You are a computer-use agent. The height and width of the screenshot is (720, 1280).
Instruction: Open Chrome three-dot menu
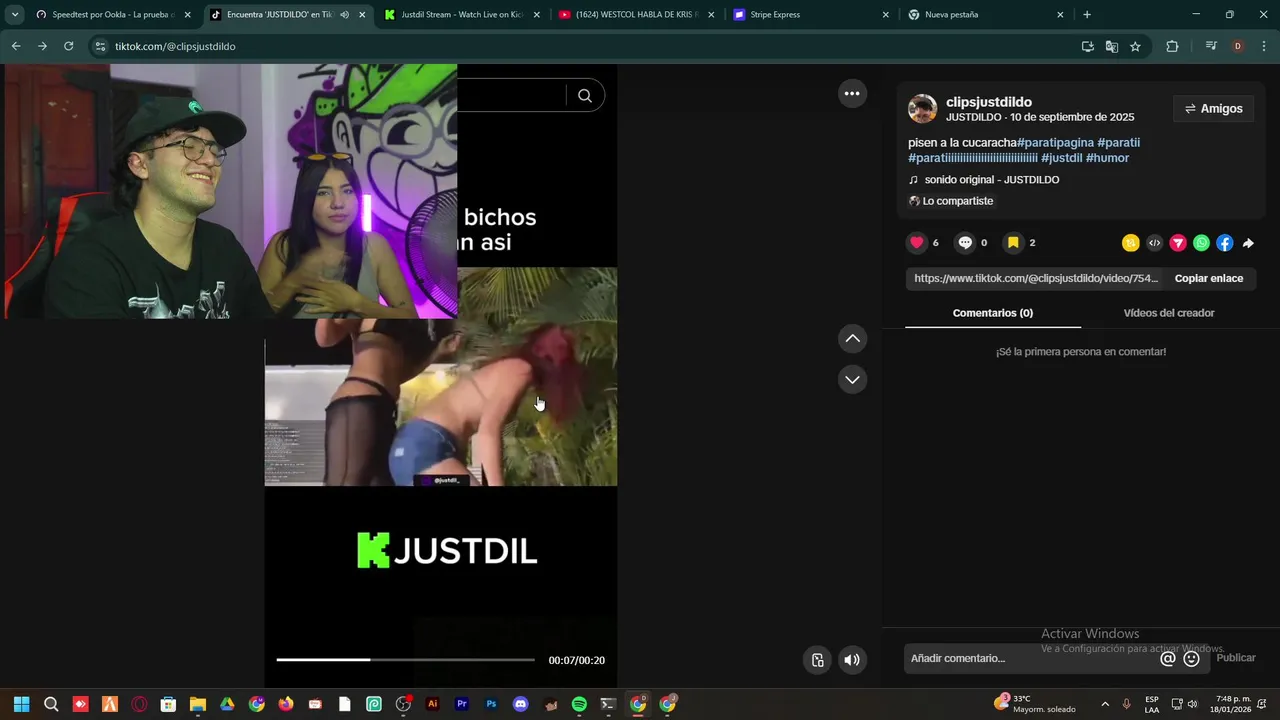point(1264,46)
